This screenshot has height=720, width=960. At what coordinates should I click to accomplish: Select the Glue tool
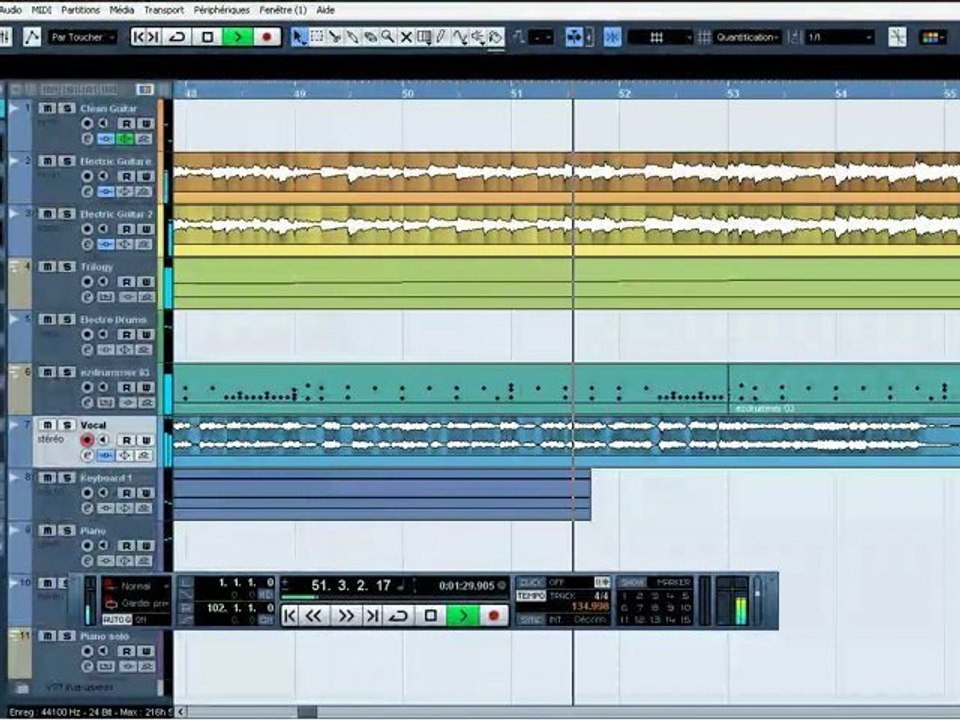[352, 37]
